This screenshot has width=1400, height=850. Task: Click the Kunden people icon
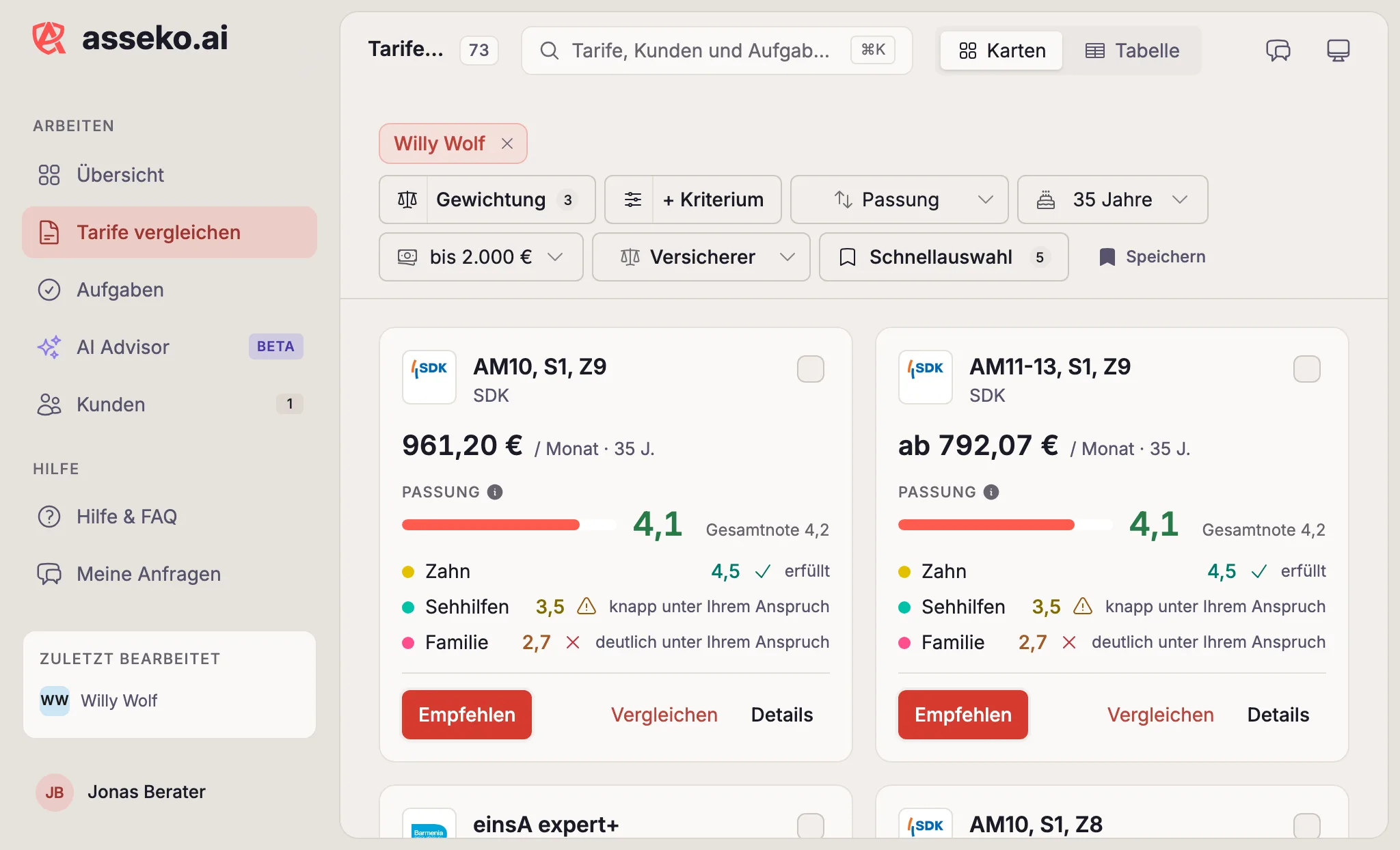[x=49, y=405]
